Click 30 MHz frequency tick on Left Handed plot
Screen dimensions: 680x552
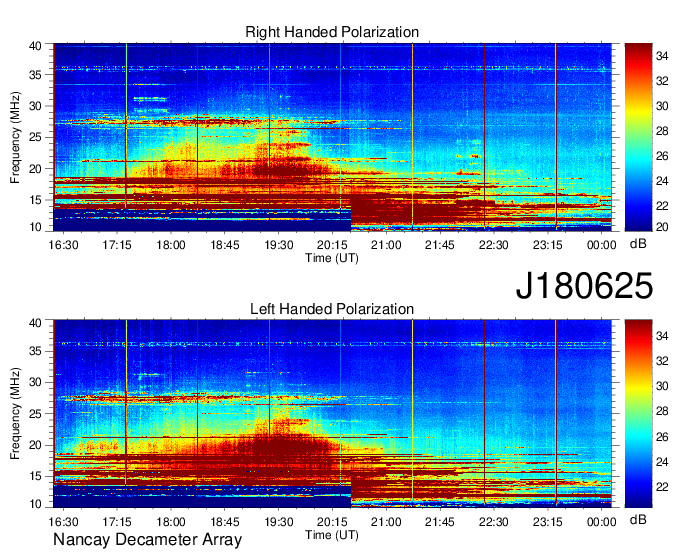pos(35,382)
